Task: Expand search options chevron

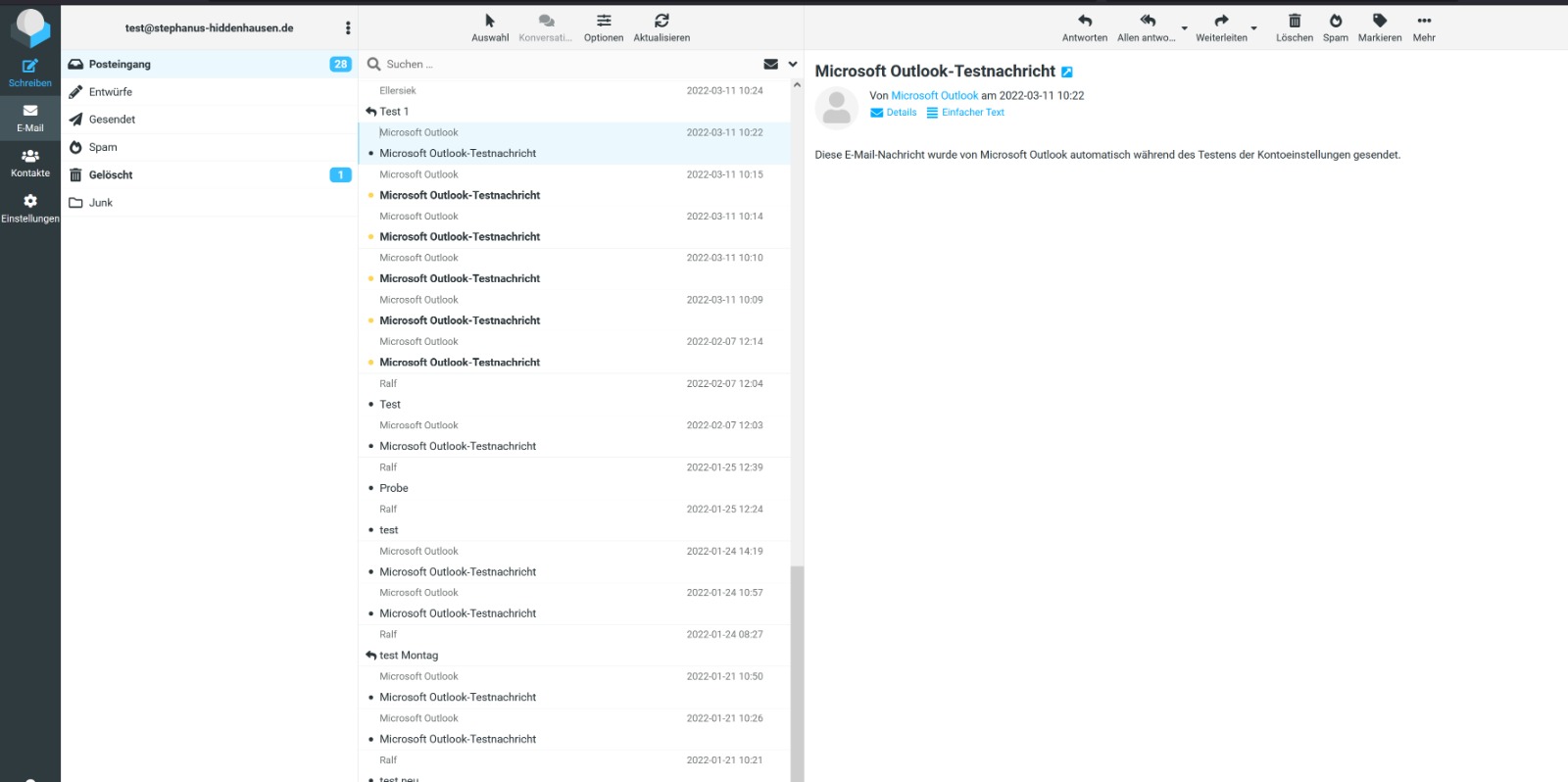Action: 793,64
